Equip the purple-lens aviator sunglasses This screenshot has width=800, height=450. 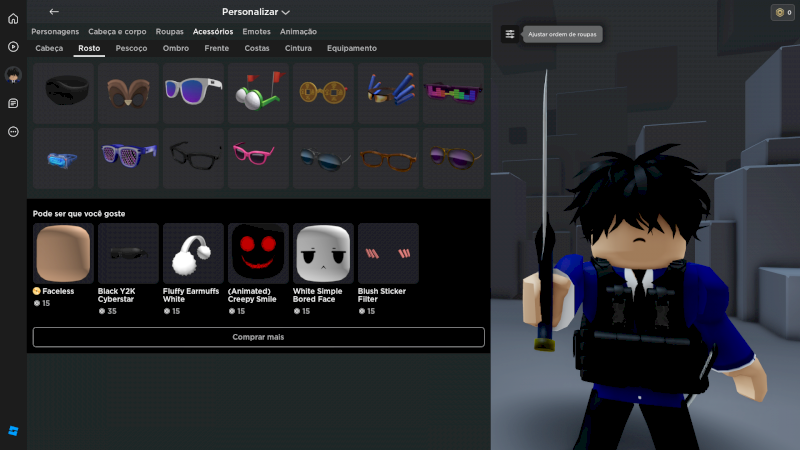pyautogui.click(x=453, y=159)
